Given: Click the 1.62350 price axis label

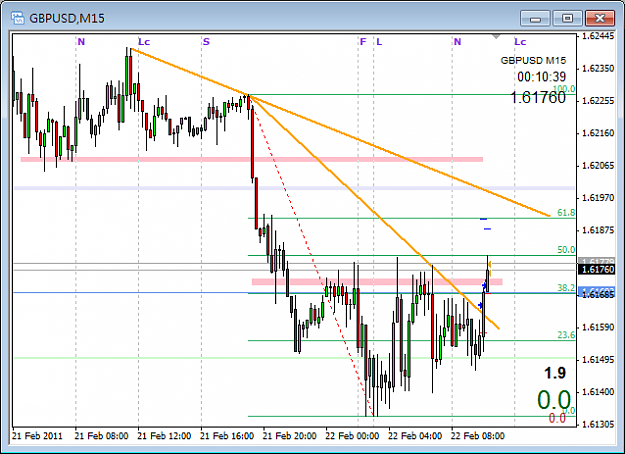Looking at the screenshot, I should pyautogui.click(x=598, y=69).
